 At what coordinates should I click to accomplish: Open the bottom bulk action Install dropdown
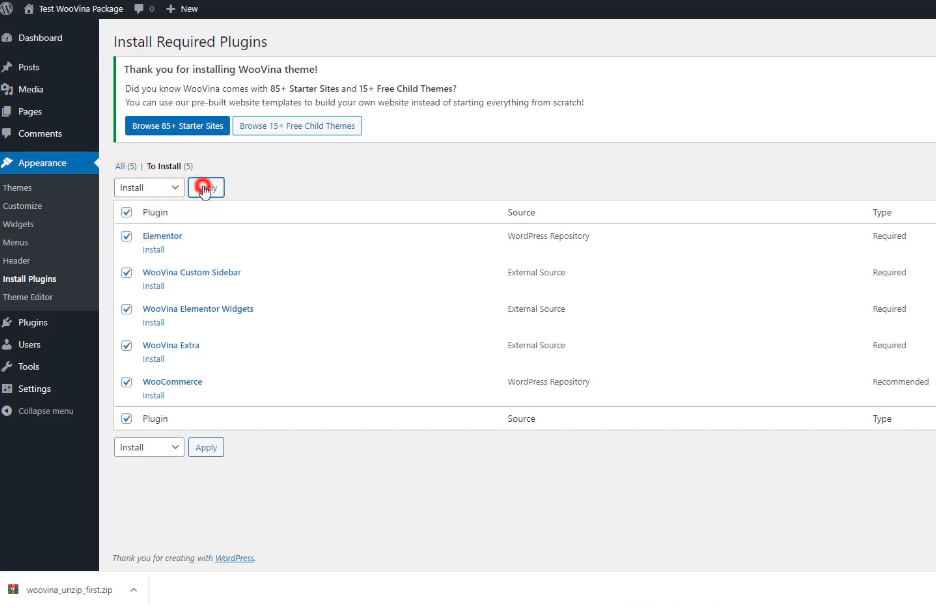(149, 447)
